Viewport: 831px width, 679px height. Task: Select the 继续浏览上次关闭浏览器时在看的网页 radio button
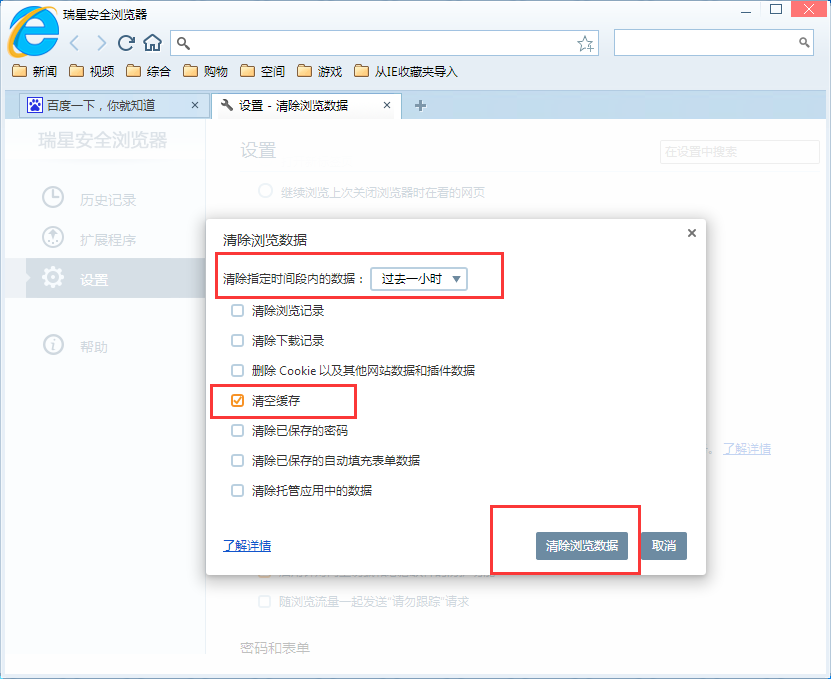click(264, 191)
